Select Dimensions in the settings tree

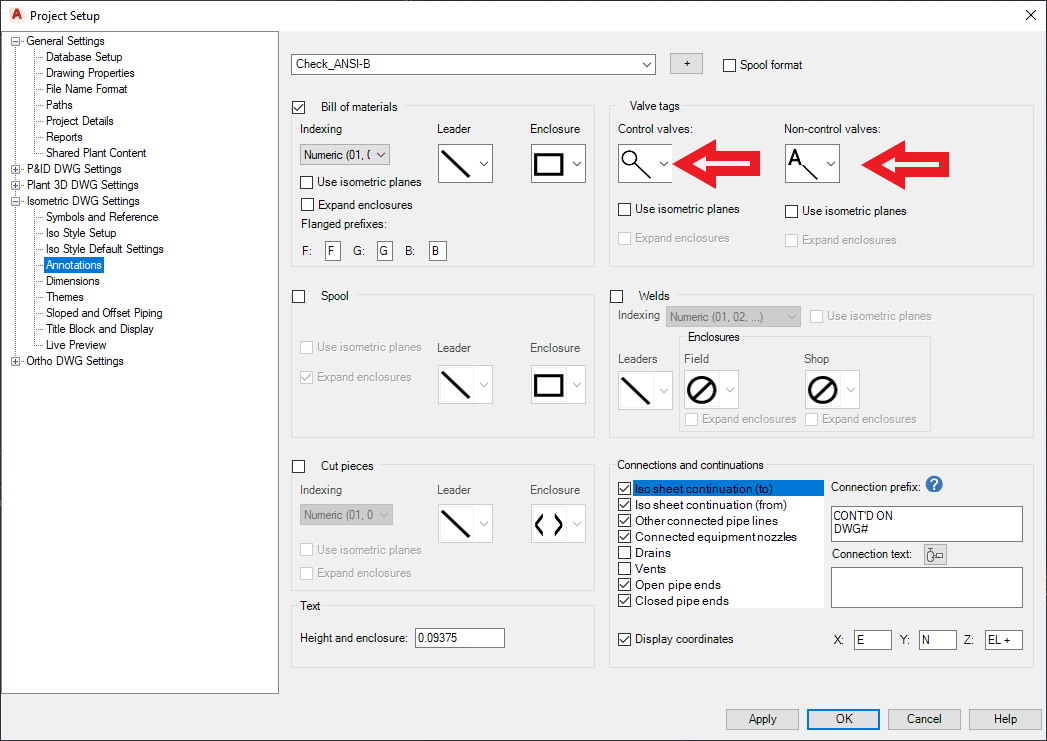(x=72, y=280)
